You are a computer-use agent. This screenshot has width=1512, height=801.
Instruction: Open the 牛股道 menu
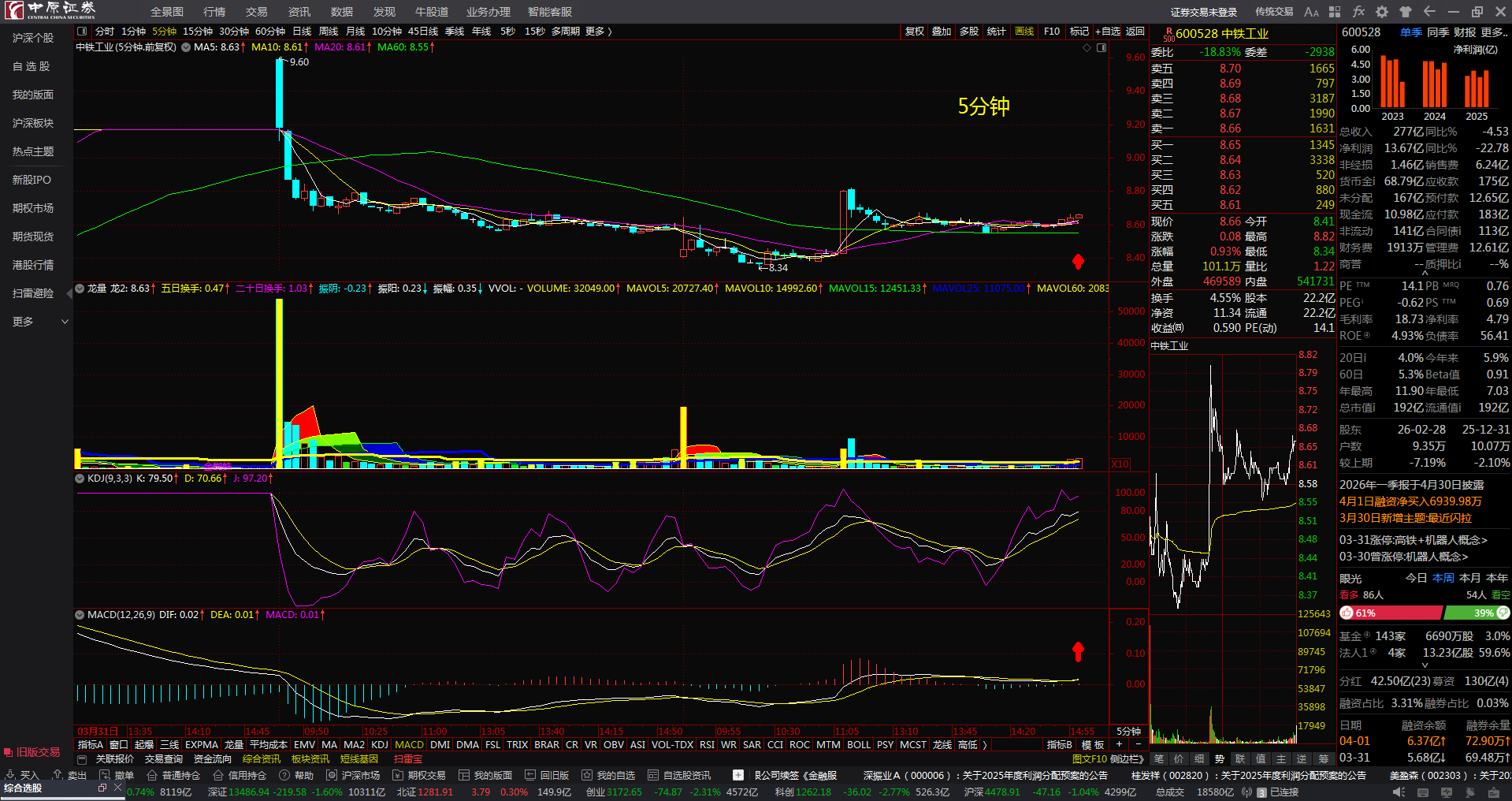click(432, 12)
